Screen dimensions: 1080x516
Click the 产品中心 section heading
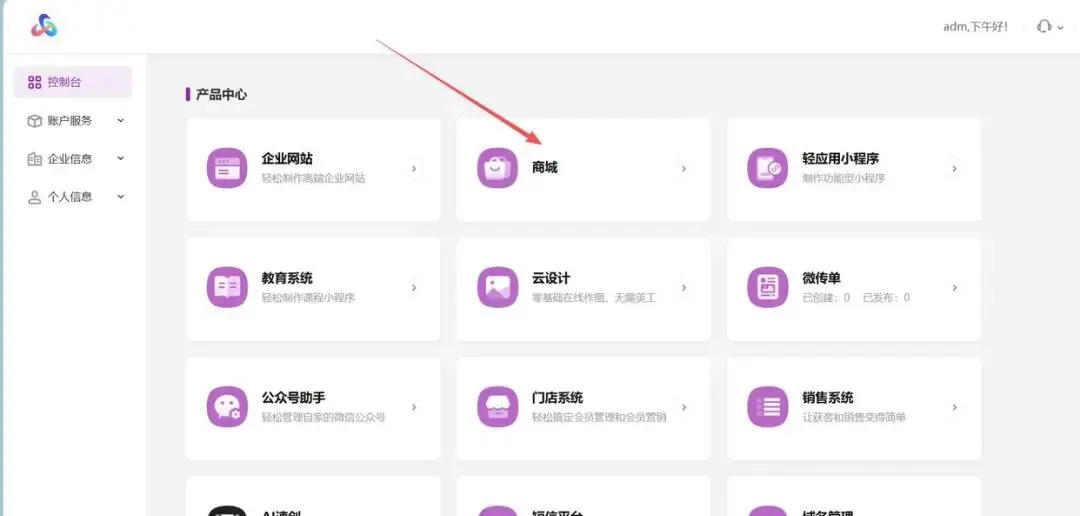tap(221, 94)
